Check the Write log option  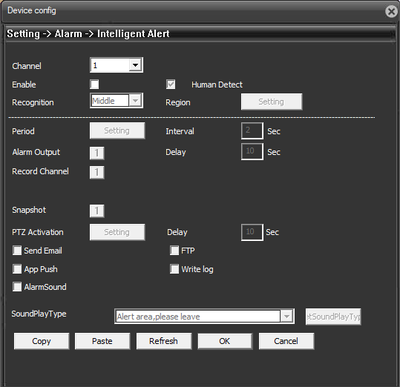(x=174, y=269)
